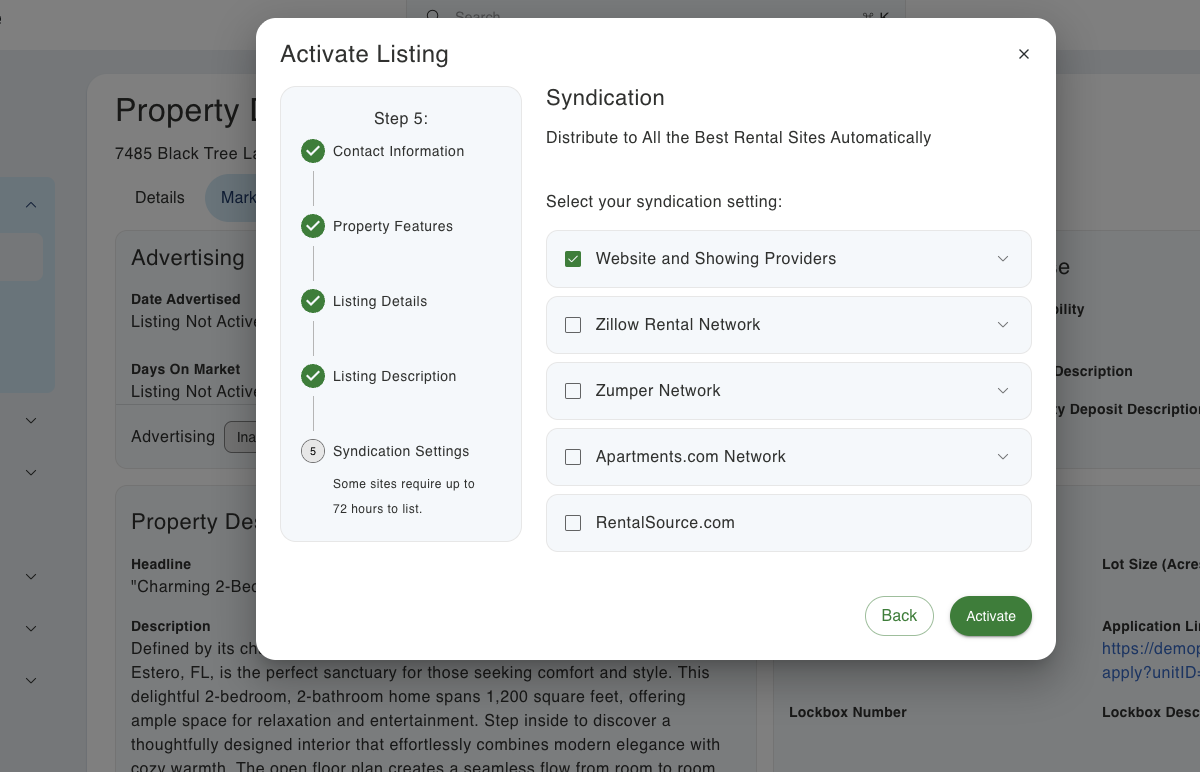Select the RentalSource.com checkbox
Screen dimensions: 1200x772
573,523
